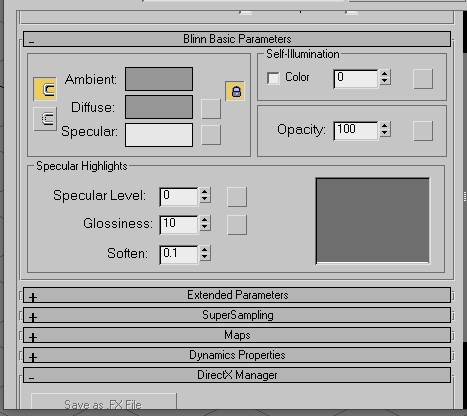Enable the Self-Illumination Color checkbox
Screen dimensions: 467x416
(273, 78)
